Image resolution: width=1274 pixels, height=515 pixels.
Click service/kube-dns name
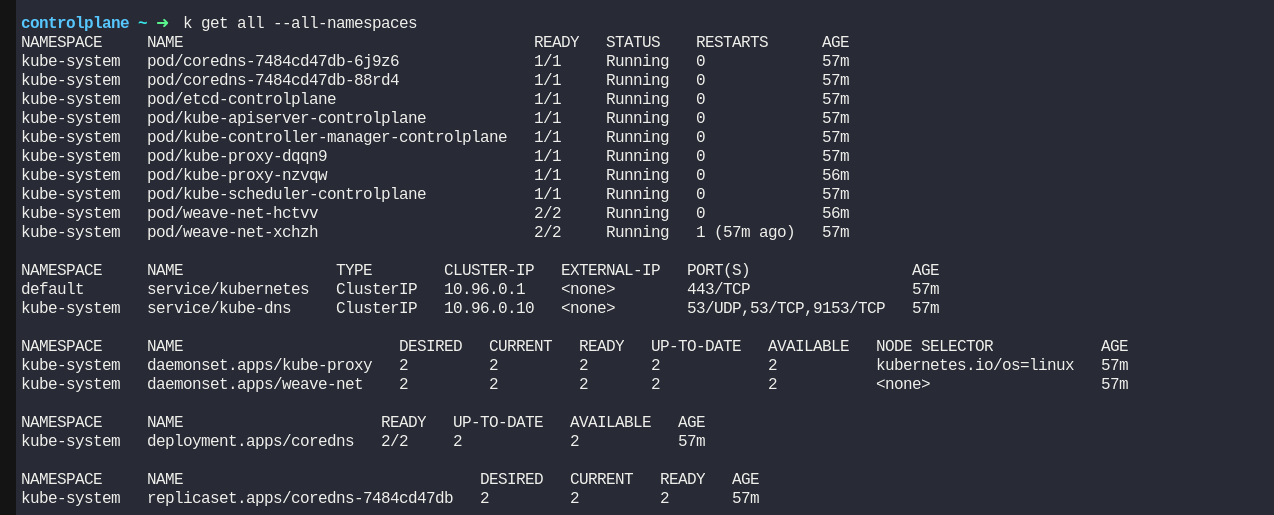[219, 308]
